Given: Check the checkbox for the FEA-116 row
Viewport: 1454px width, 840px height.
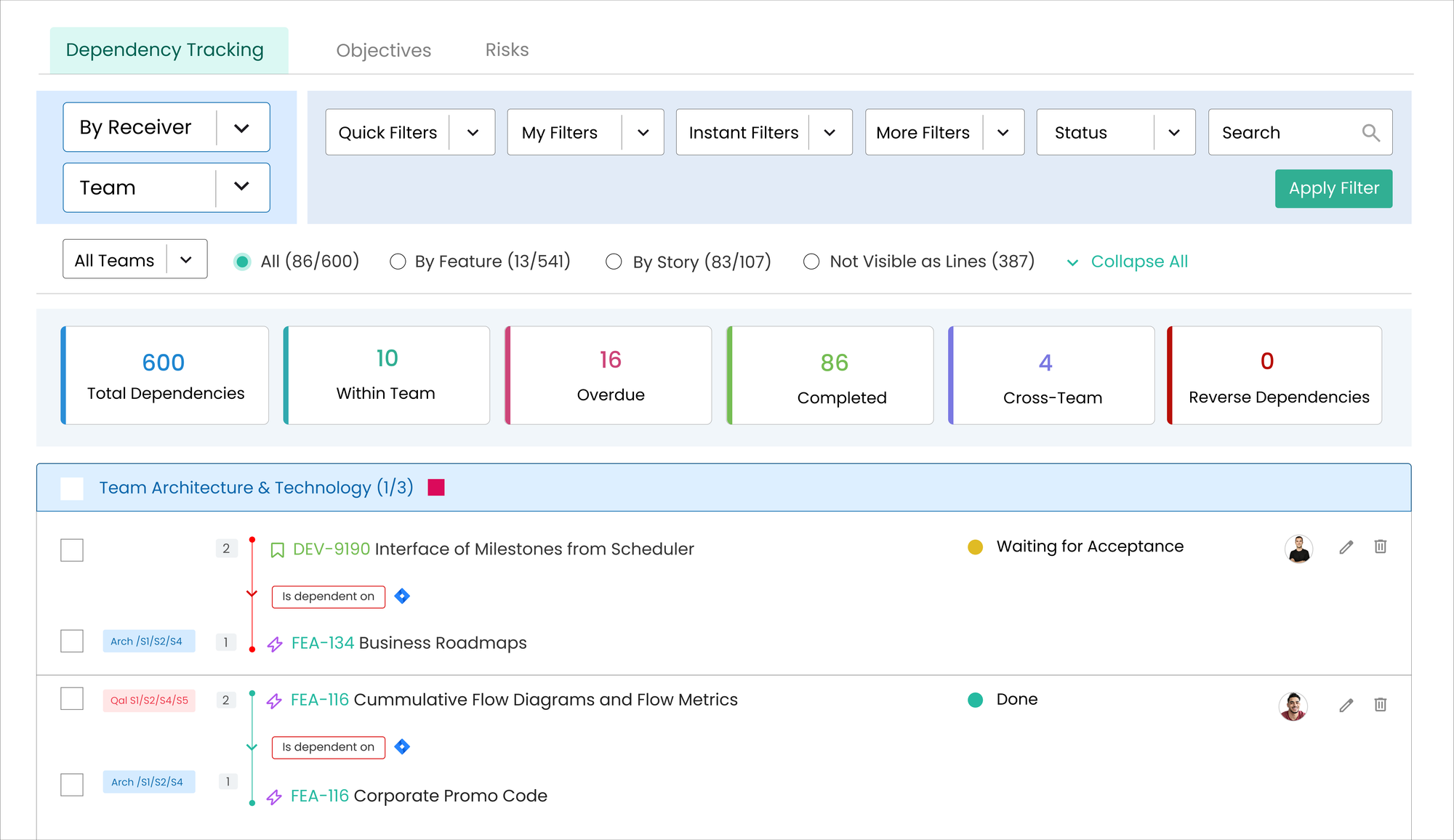Looking at the screenshot, I should tap(72, 698).
